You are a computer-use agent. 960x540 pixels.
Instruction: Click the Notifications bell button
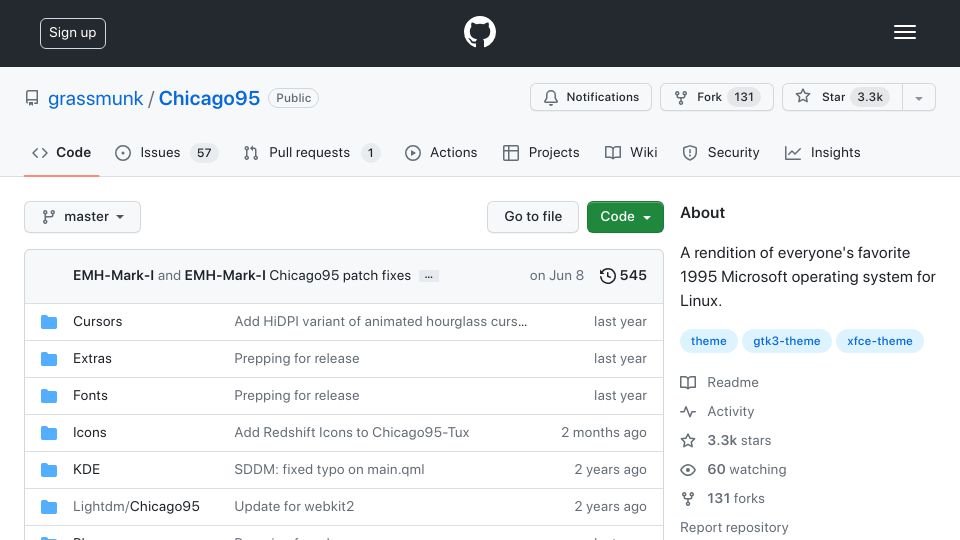[x=591, y=97]
